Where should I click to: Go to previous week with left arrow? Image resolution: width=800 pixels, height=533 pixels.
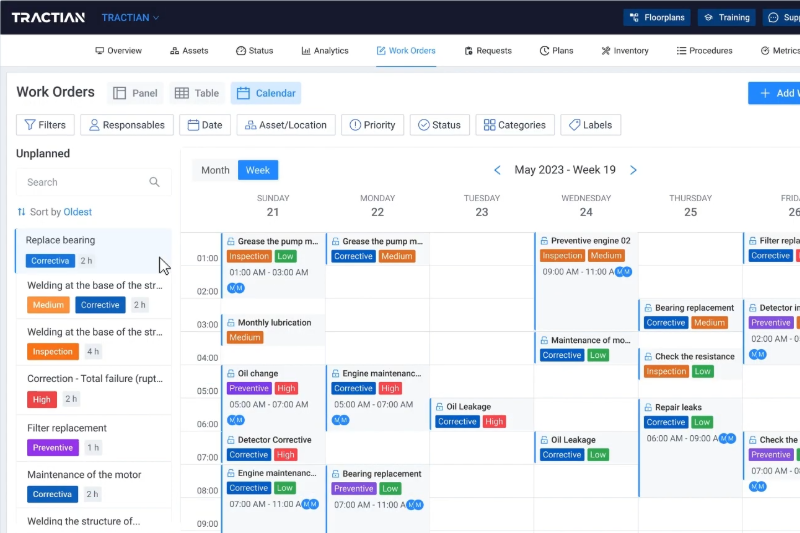coord(497,170)
